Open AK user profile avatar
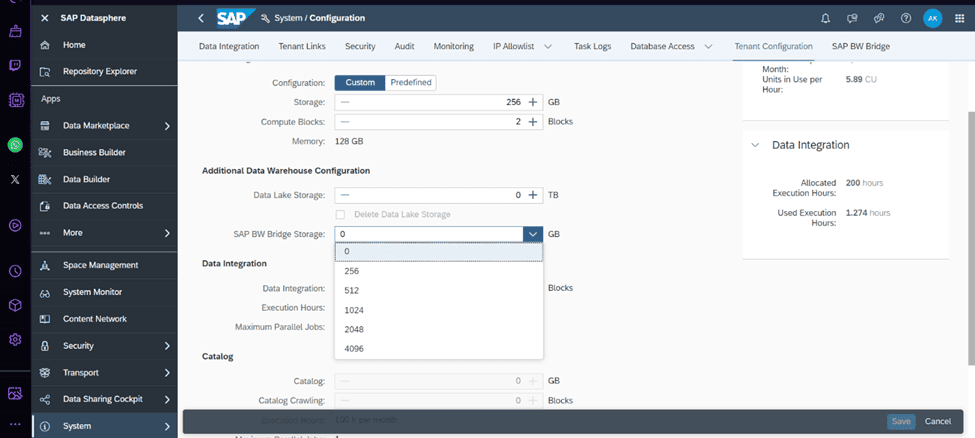 coord(932,19)
